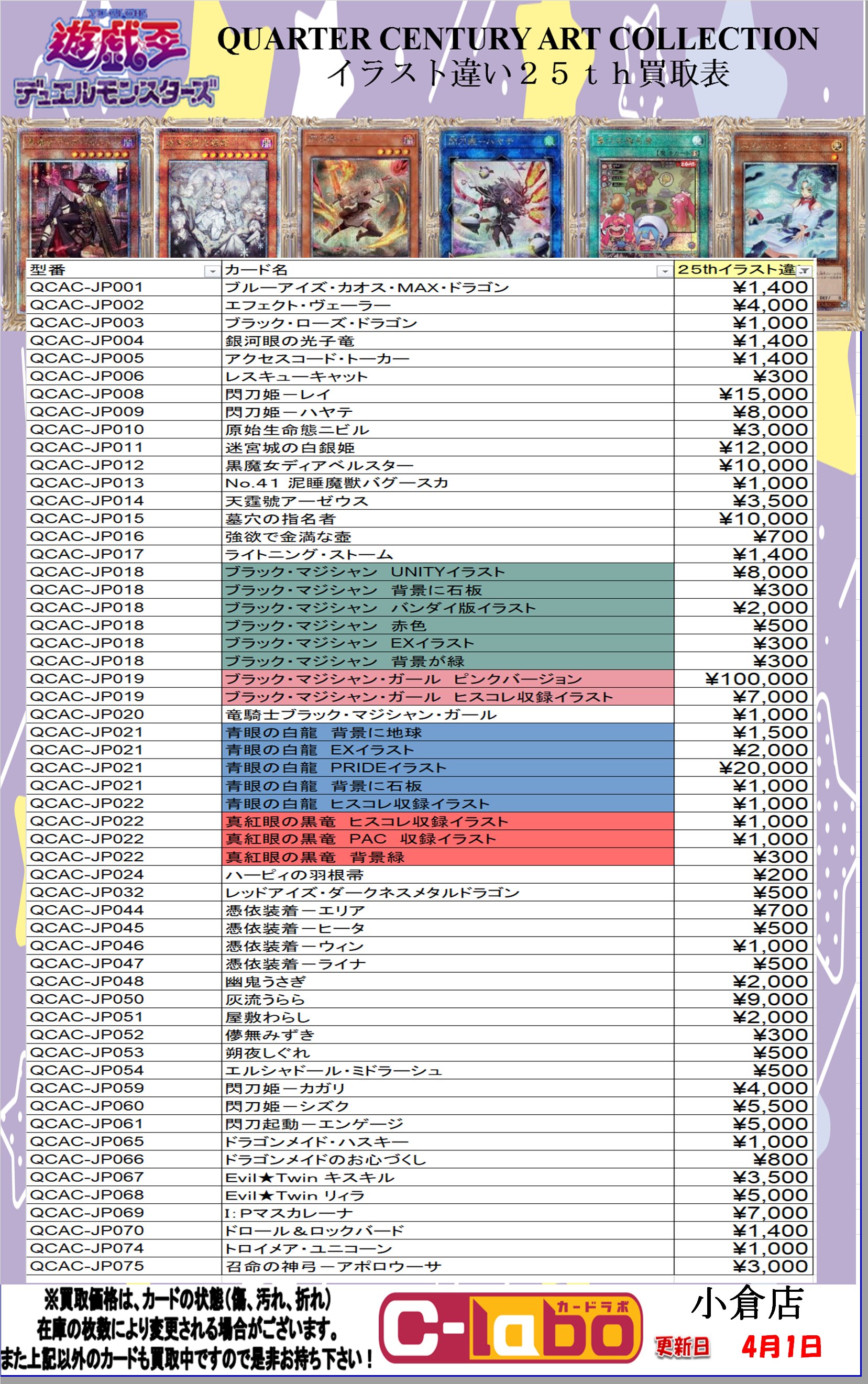Select the 原始生命態ニビル cell
Image resolution: width=868 pixels, height=1384 pixels.
click(448, 430)
